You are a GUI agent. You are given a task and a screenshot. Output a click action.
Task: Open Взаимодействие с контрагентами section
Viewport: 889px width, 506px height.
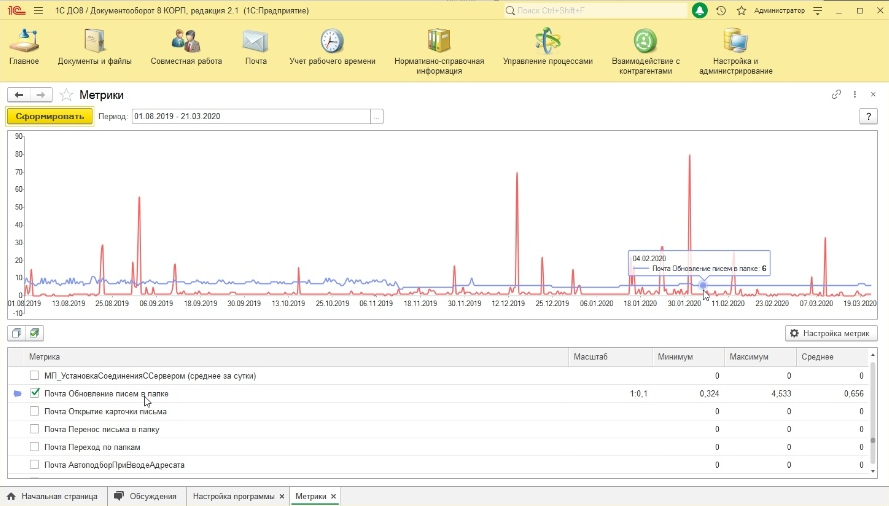point(645,52)
